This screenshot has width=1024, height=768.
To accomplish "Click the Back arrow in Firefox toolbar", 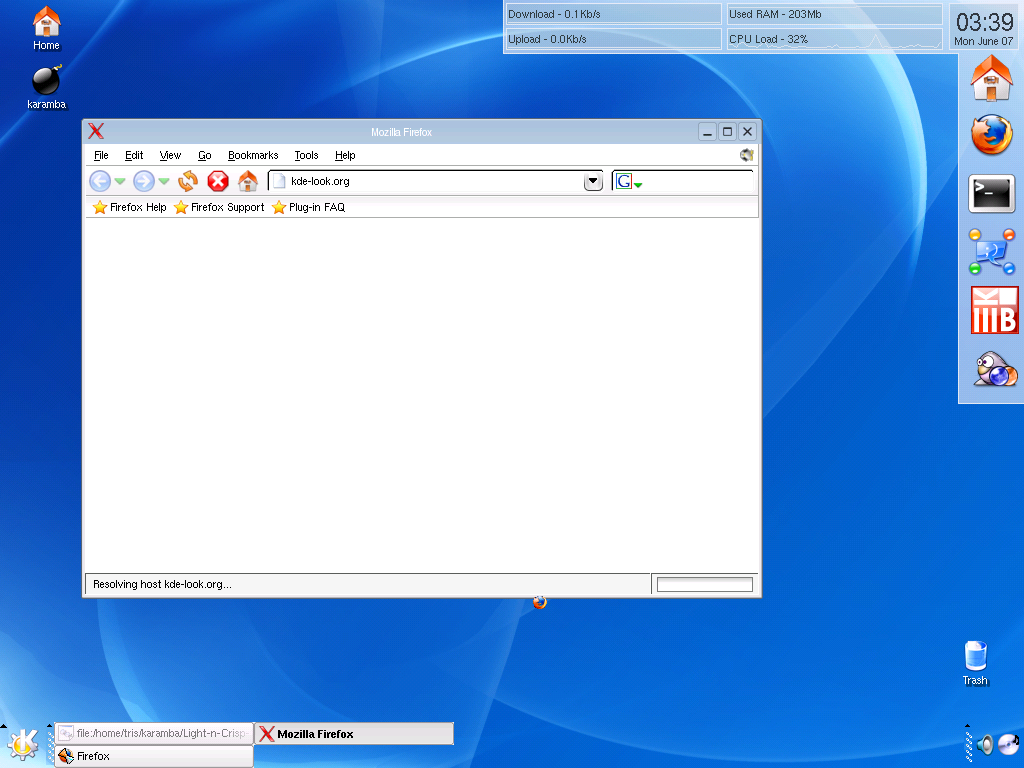I will (x=100, y=181).
